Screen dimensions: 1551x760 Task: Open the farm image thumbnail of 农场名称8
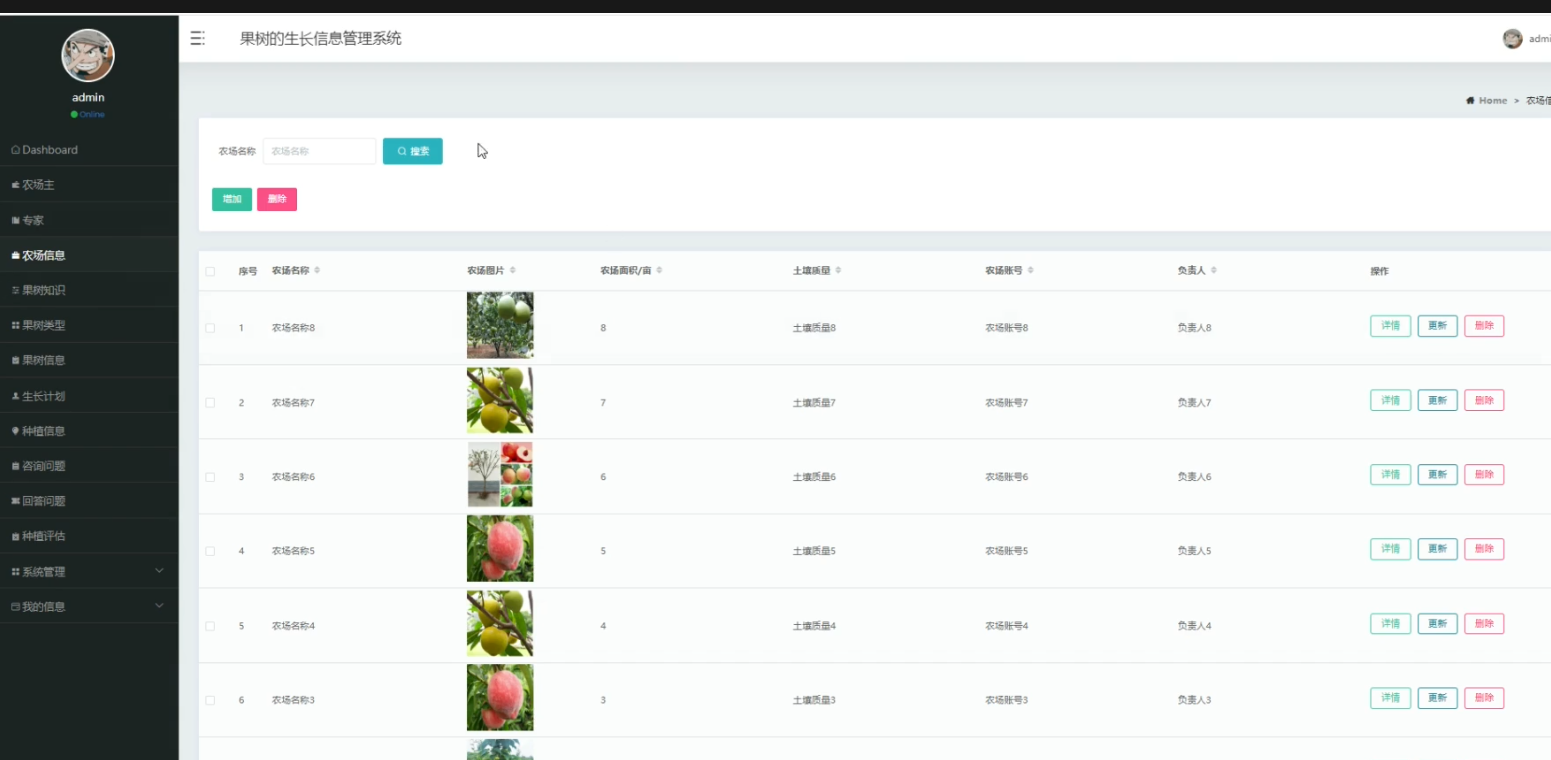tap(500, 325)
